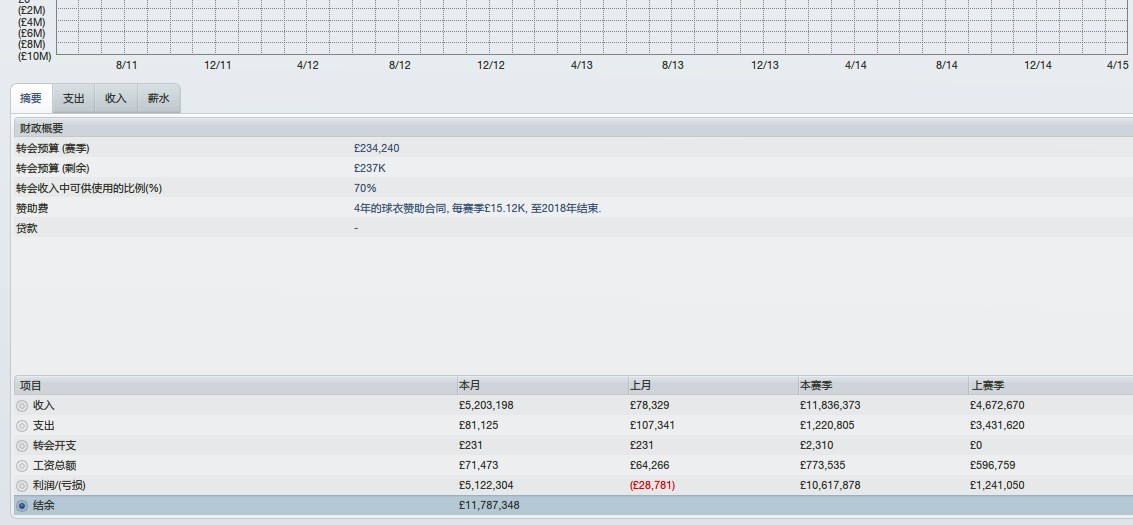Viewport: 1133px width, 525px height.
Task: Click this month income £5,203,198
Action: click(486, 406)
